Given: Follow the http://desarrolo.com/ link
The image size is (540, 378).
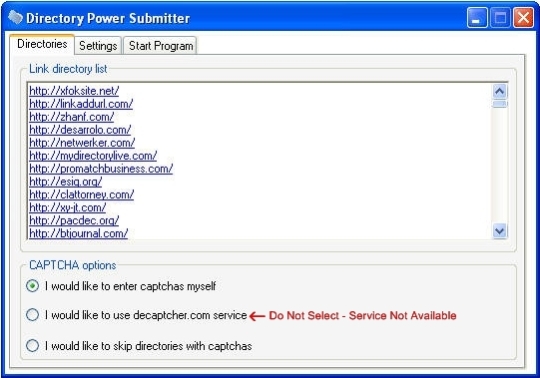Looking at the screenshot, I should tap(80, 130).
